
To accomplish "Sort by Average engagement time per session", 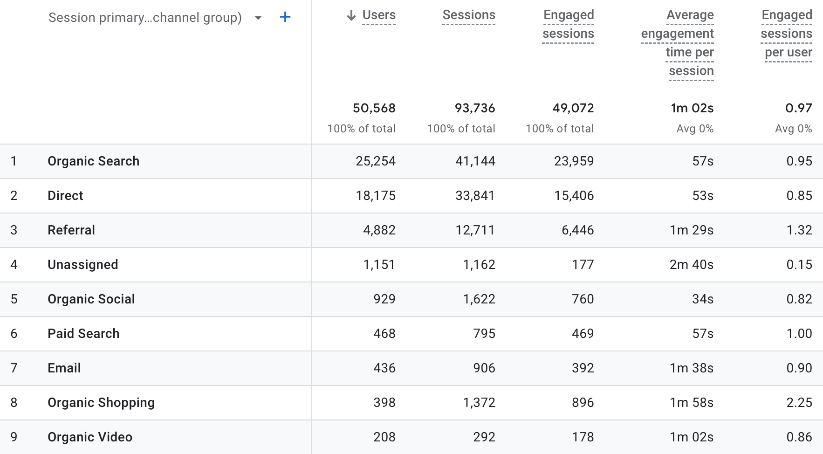I will click(677, 43).
